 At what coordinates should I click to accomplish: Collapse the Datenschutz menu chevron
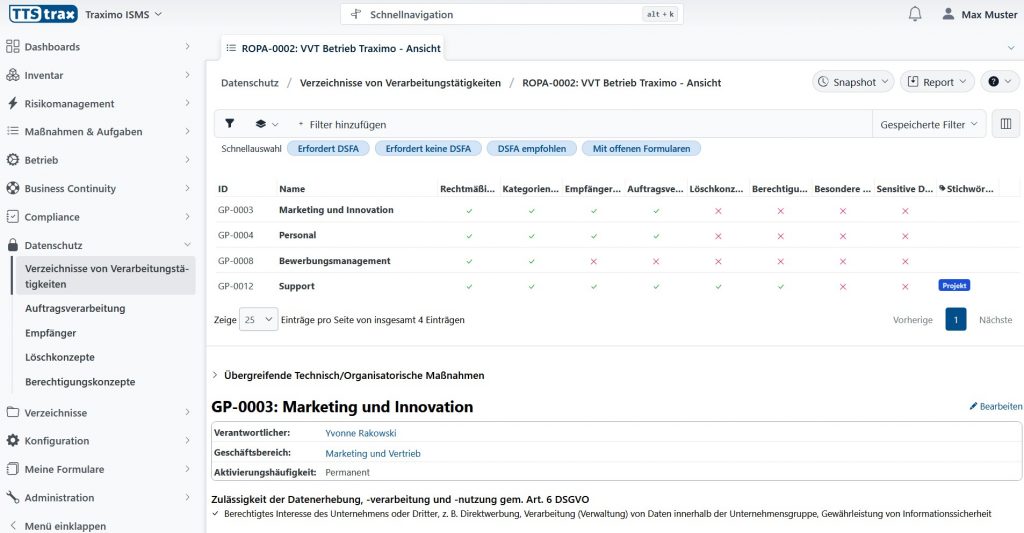tap(187, 245)
